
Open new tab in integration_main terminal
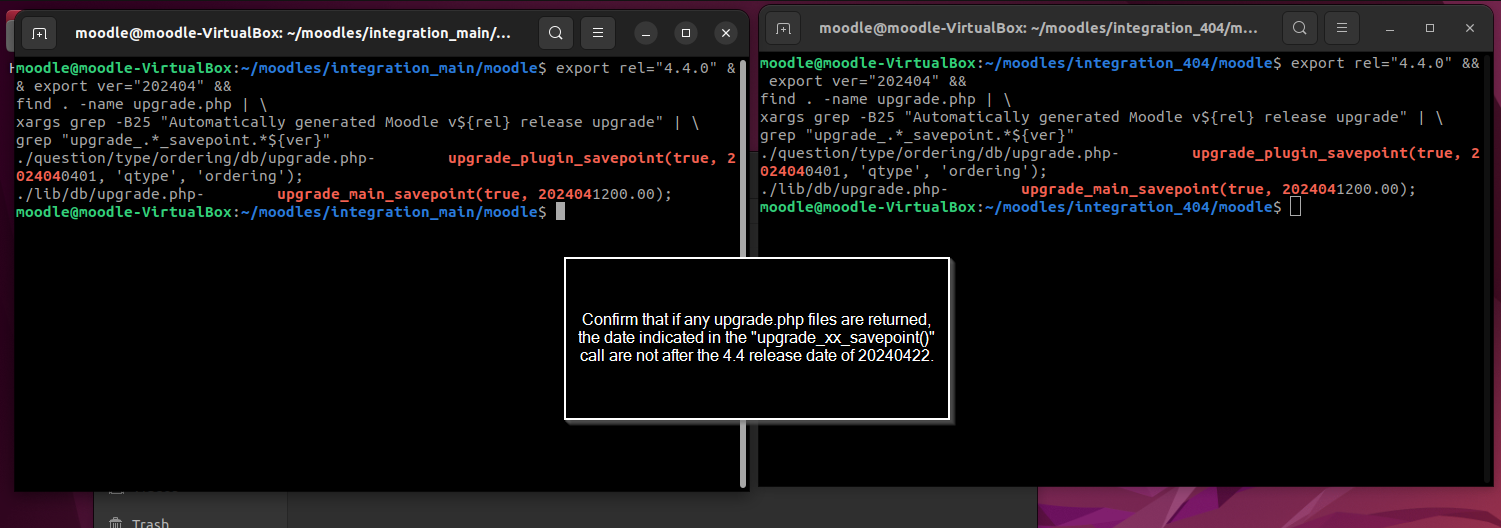pyautogui.click(x=39, y=33)
